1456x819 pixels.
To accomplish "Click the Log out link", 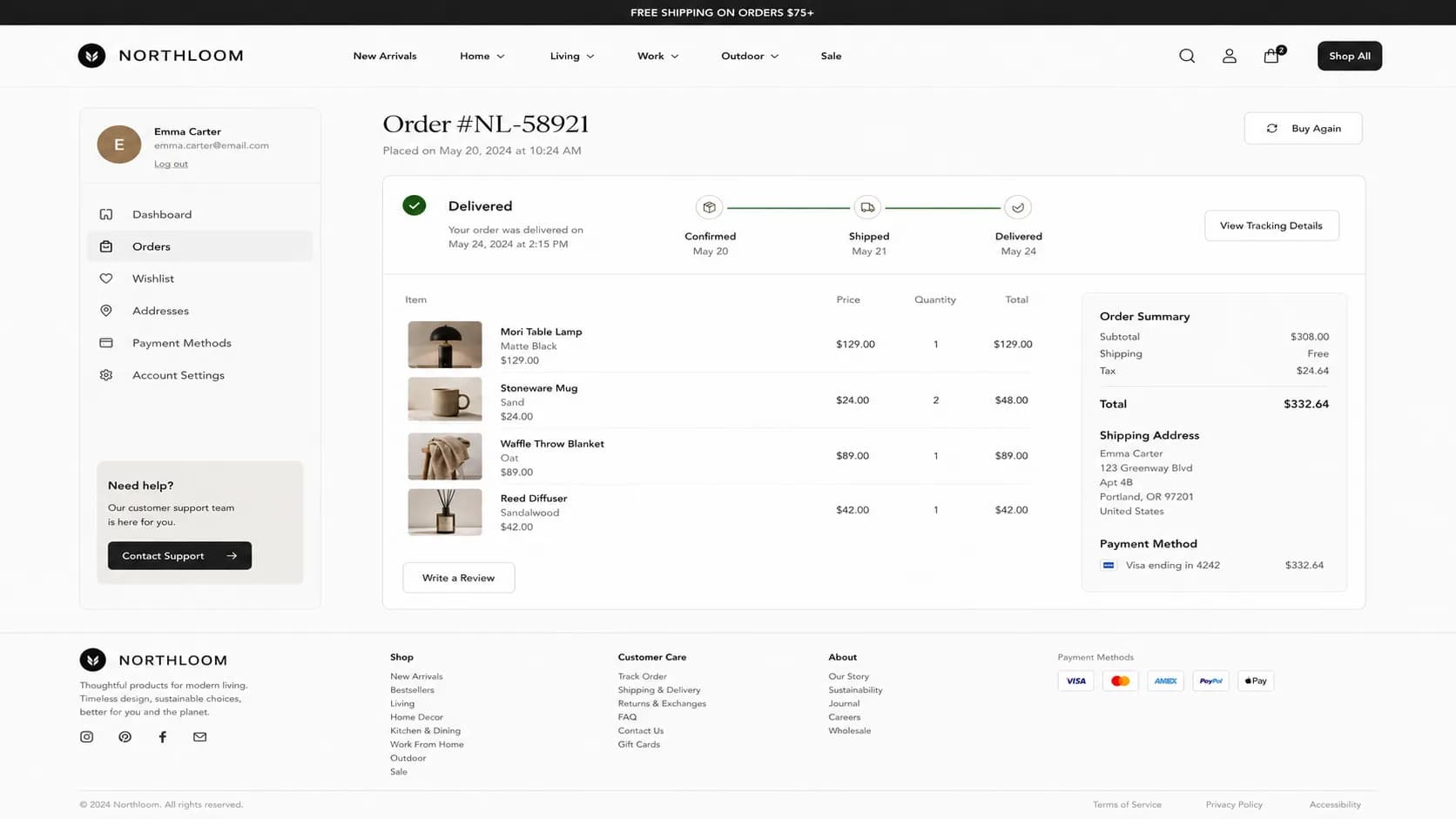I will 171,164.
